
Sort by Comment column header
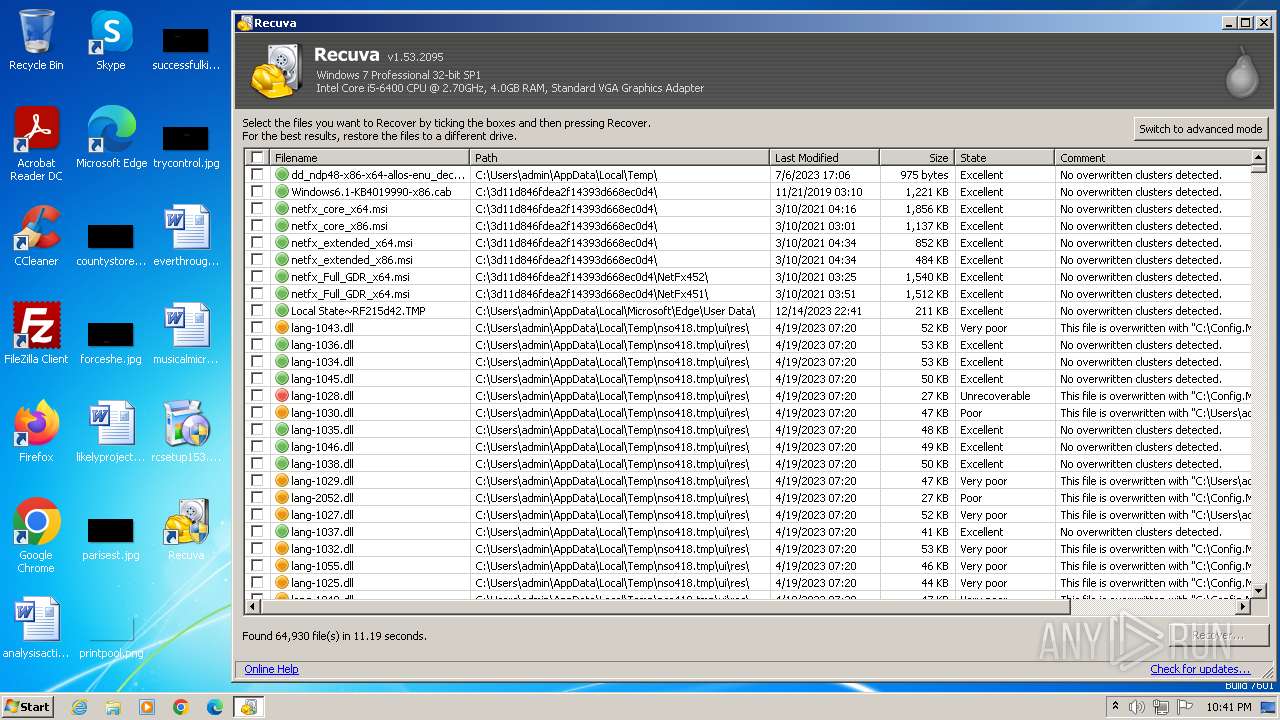click(1153, 158)
